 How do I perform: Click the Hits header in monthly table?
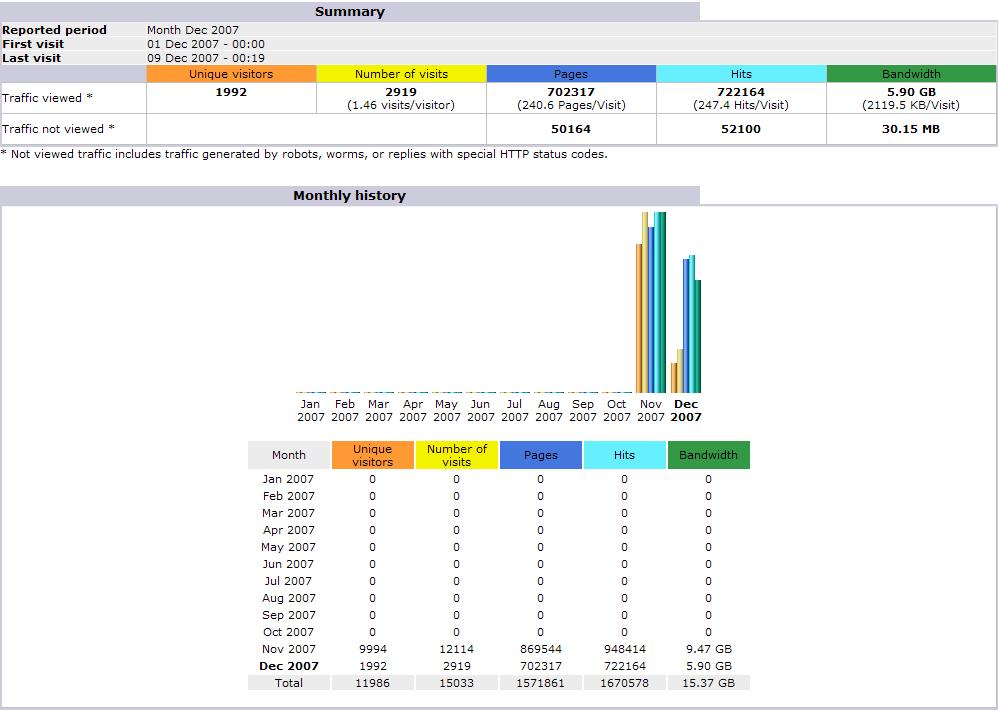tap(624, 455)
